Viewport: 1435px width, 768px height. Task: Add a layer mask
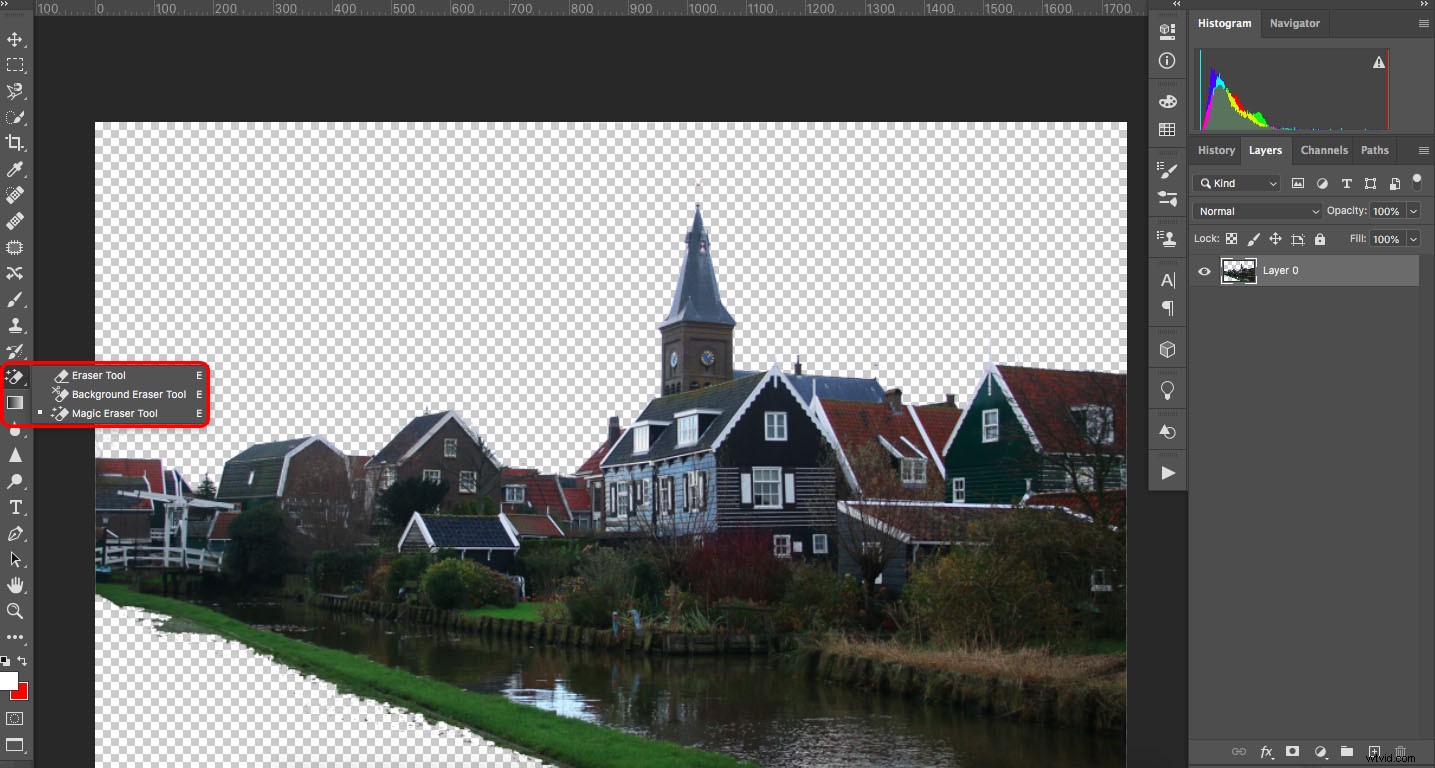tap(1292, 751)
